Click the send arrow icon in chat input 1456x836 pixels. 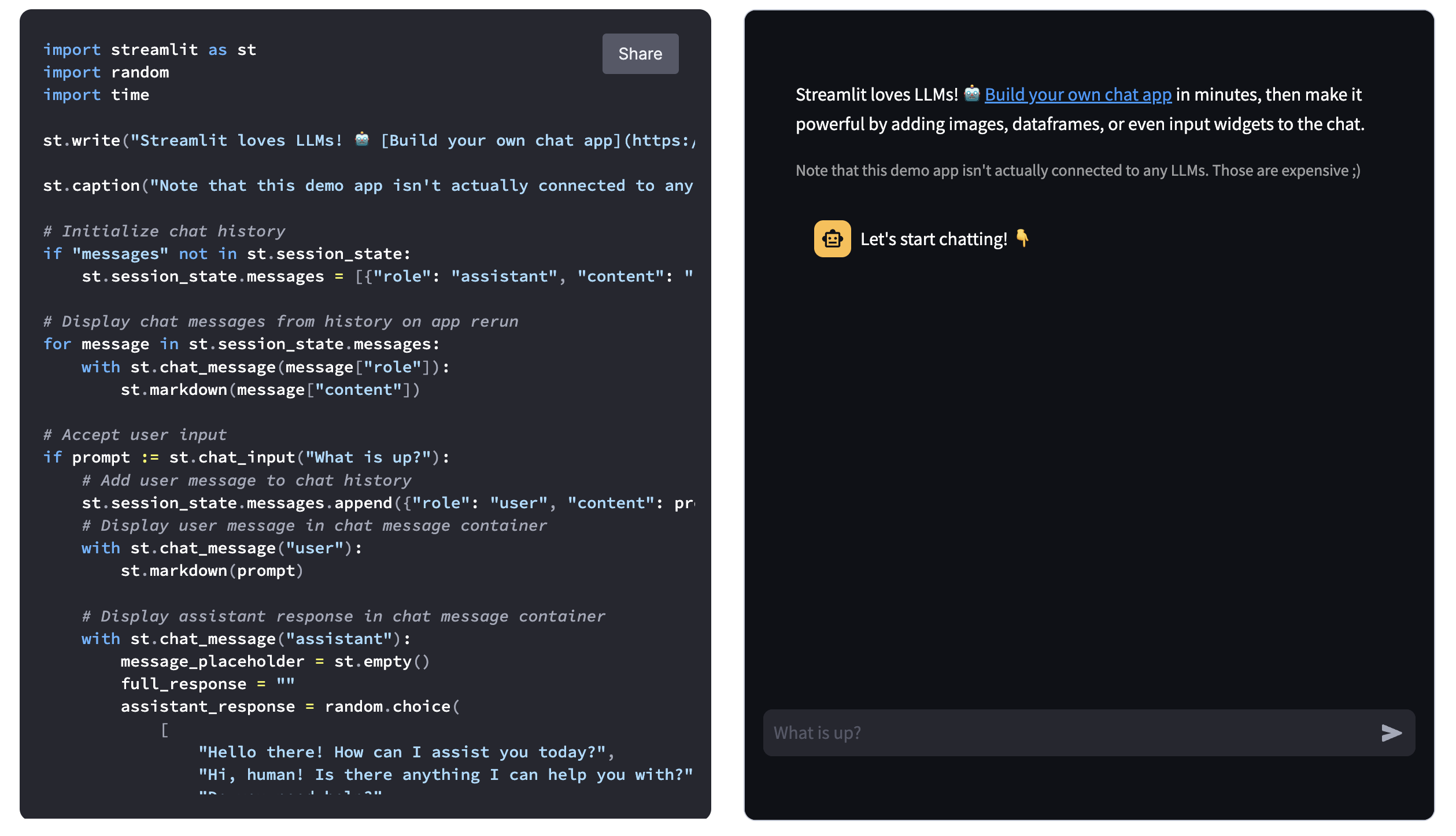pyautogui.click(x=1391, y=733)
